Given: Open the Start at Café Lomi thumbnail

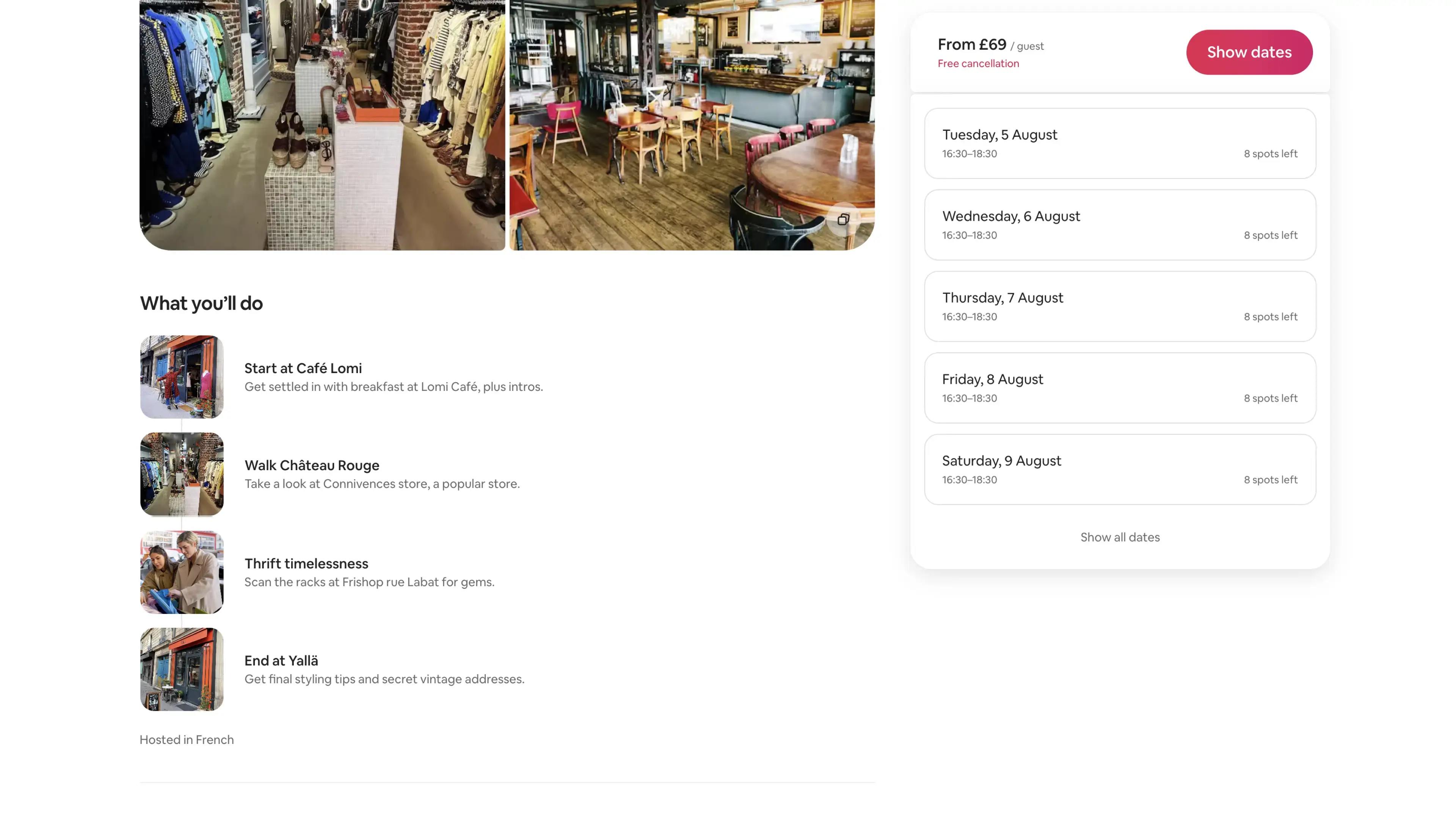Looking at the screenshot, I should [x=182, y=377].
